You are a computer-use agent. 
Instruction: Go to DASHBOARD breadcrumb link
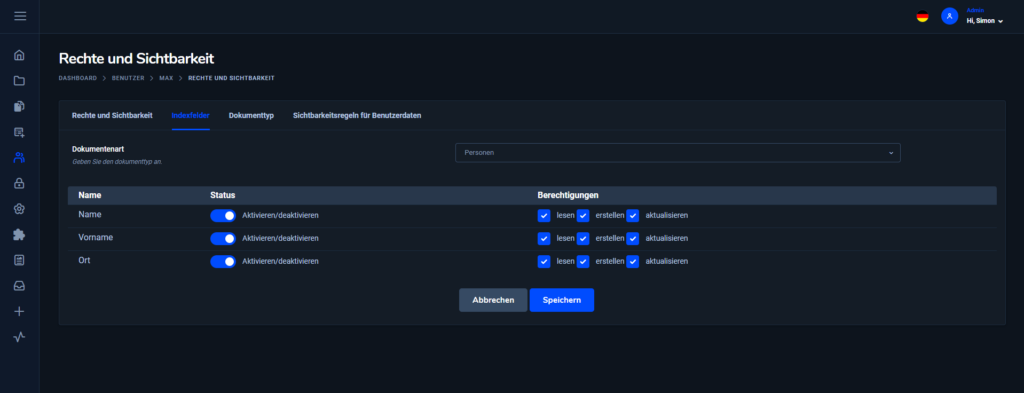tap(77, 78)
